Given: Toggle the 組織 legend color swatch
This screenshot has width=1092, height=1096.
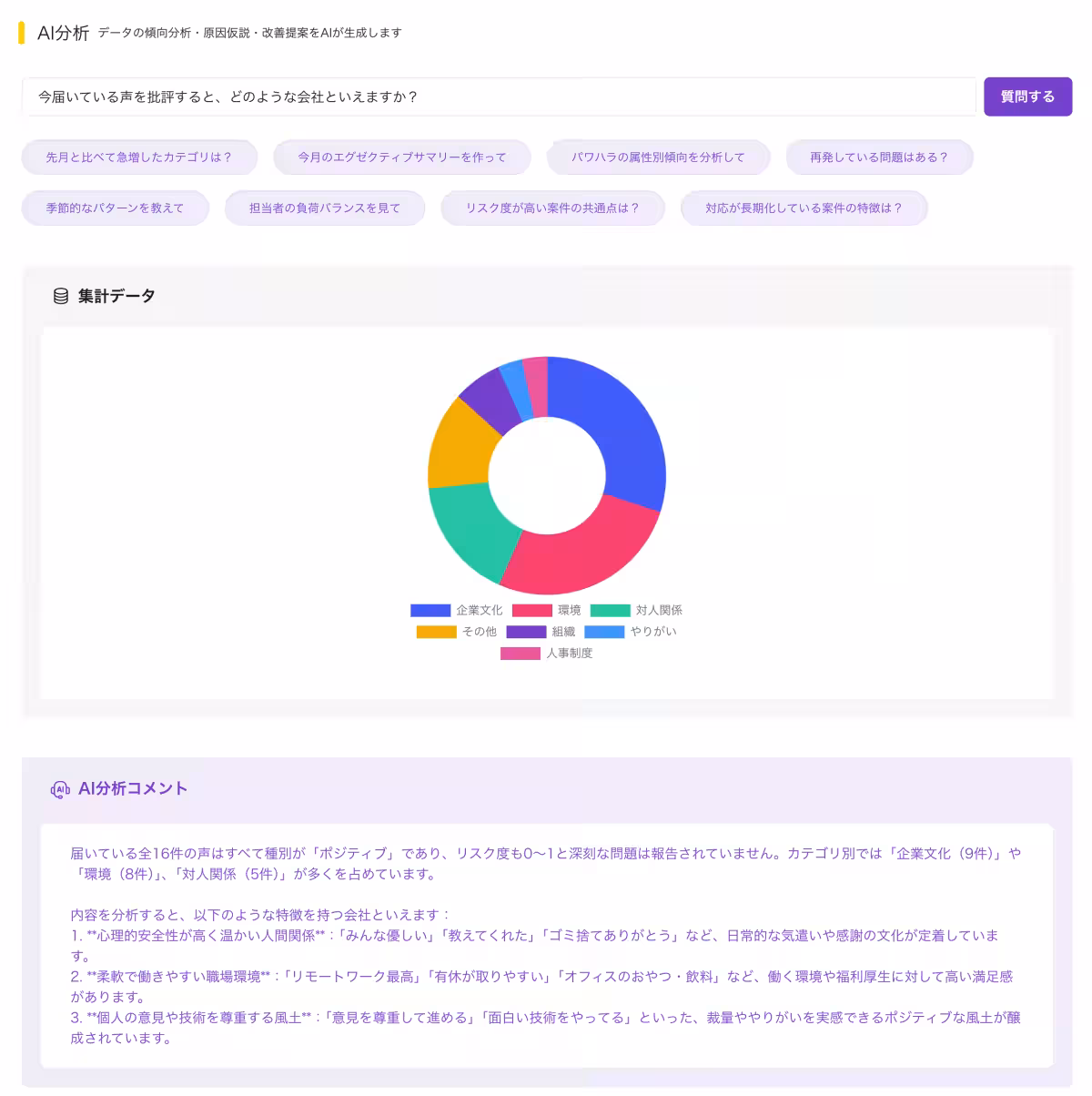Looking at the screenshot, I should (527, 632).
